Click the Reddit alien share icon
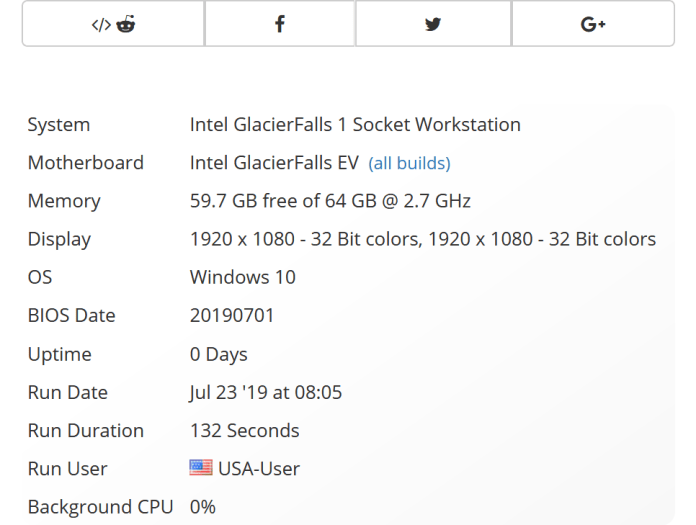 (126, 25)
